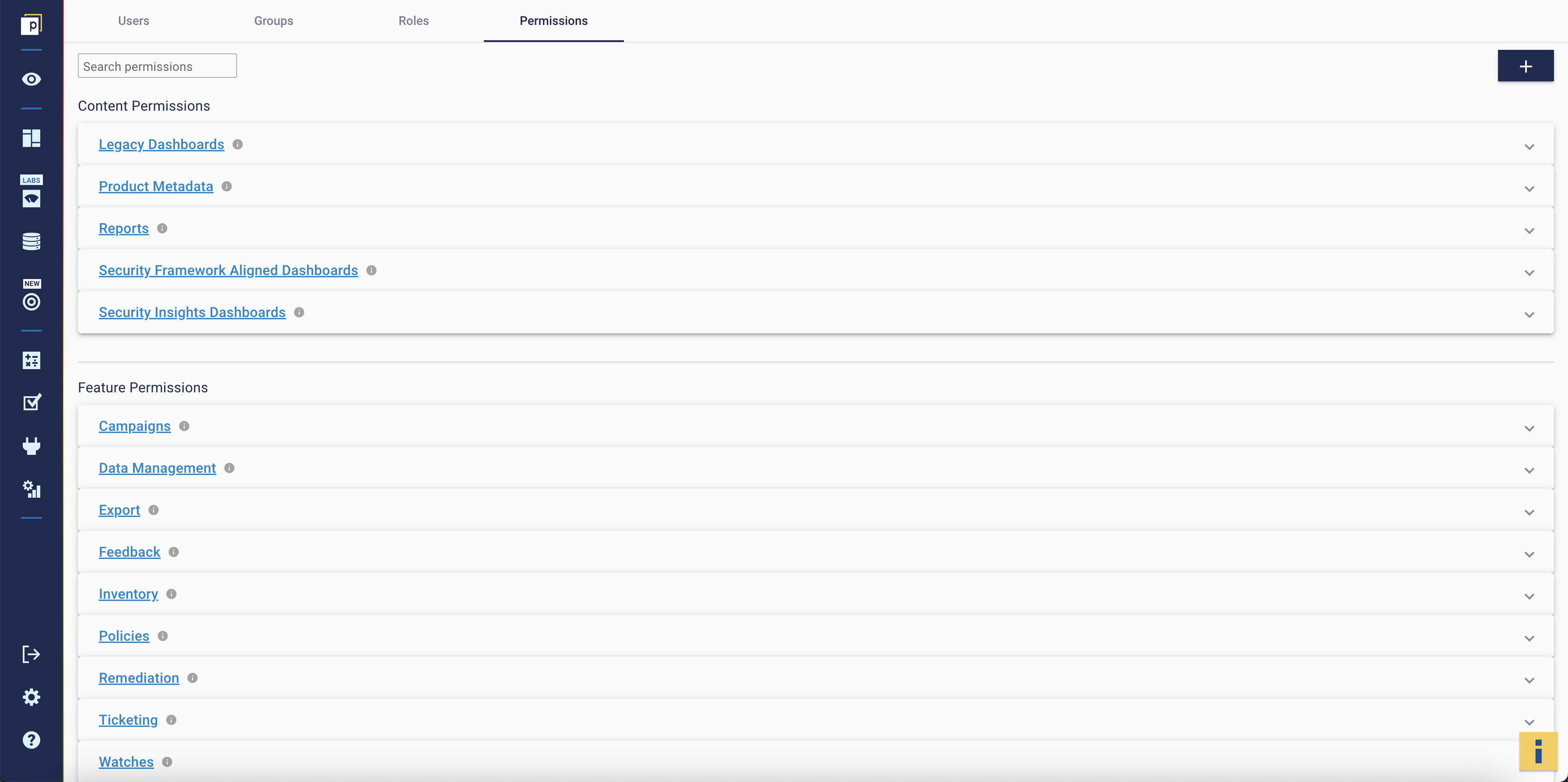
Task: Open the Legacy Dashboards link
Action: (161, 144)
